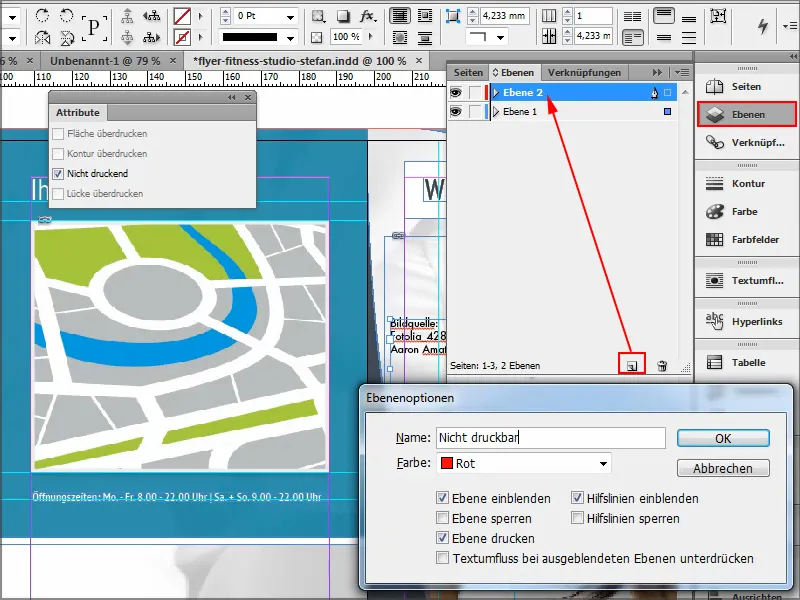Open Hyperlinks panel from right dock

point(746,321)
